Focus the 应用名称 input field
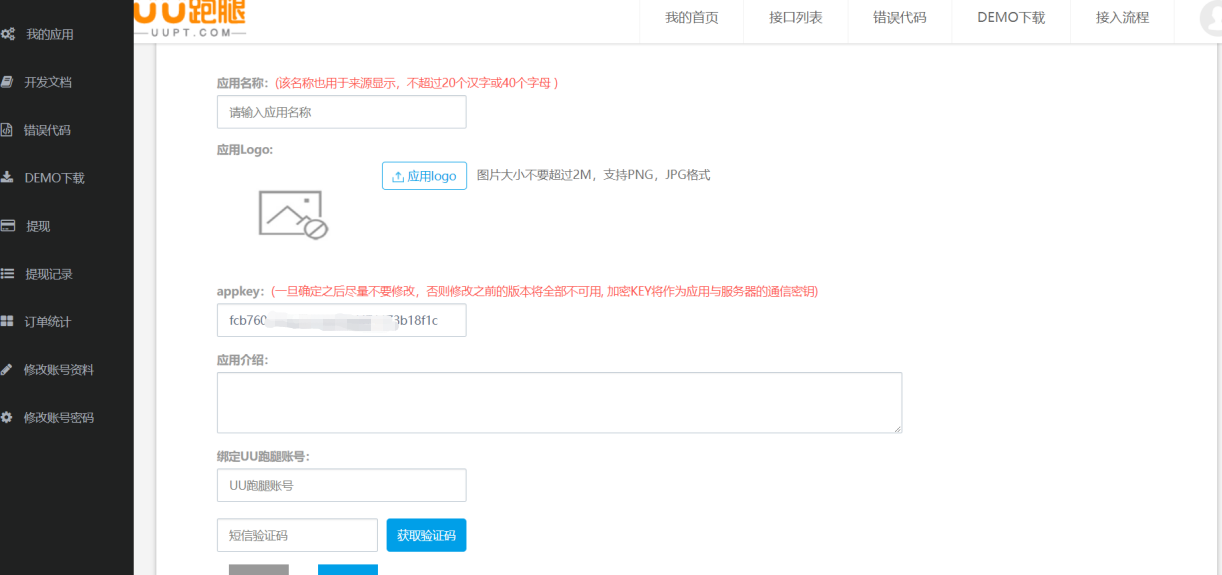Image resolution: width=1222 pixels, height=575 pixels. tap(342, 112)
